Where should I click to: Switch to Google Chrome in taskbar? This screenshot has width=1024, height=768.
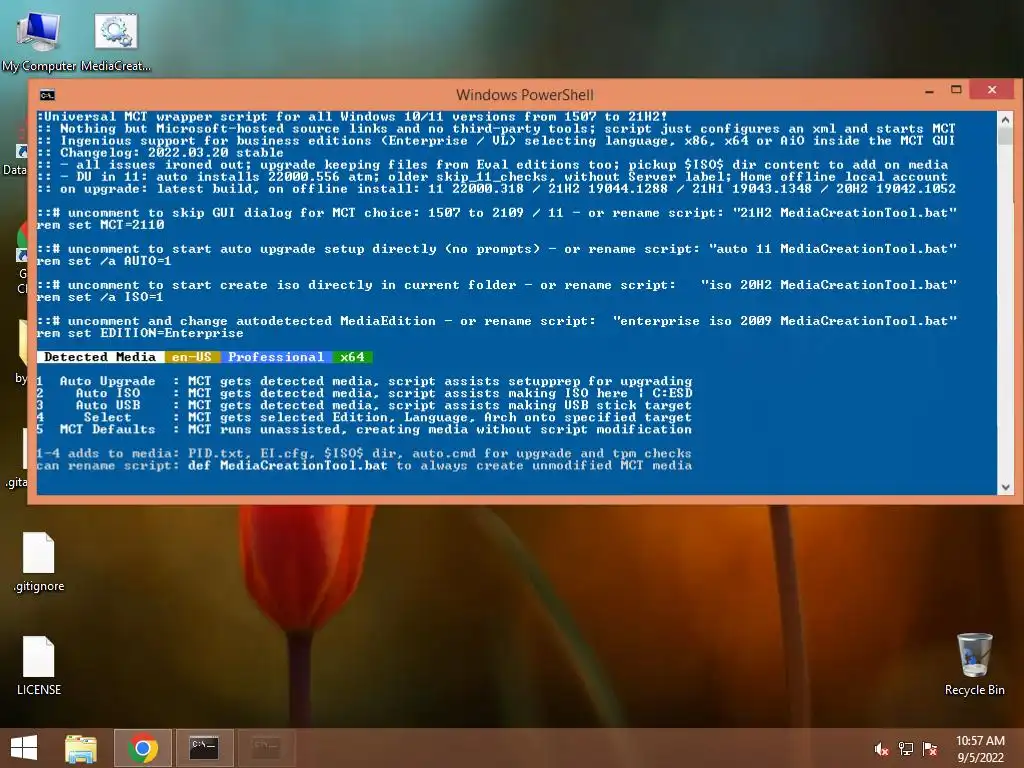(142, 748)
